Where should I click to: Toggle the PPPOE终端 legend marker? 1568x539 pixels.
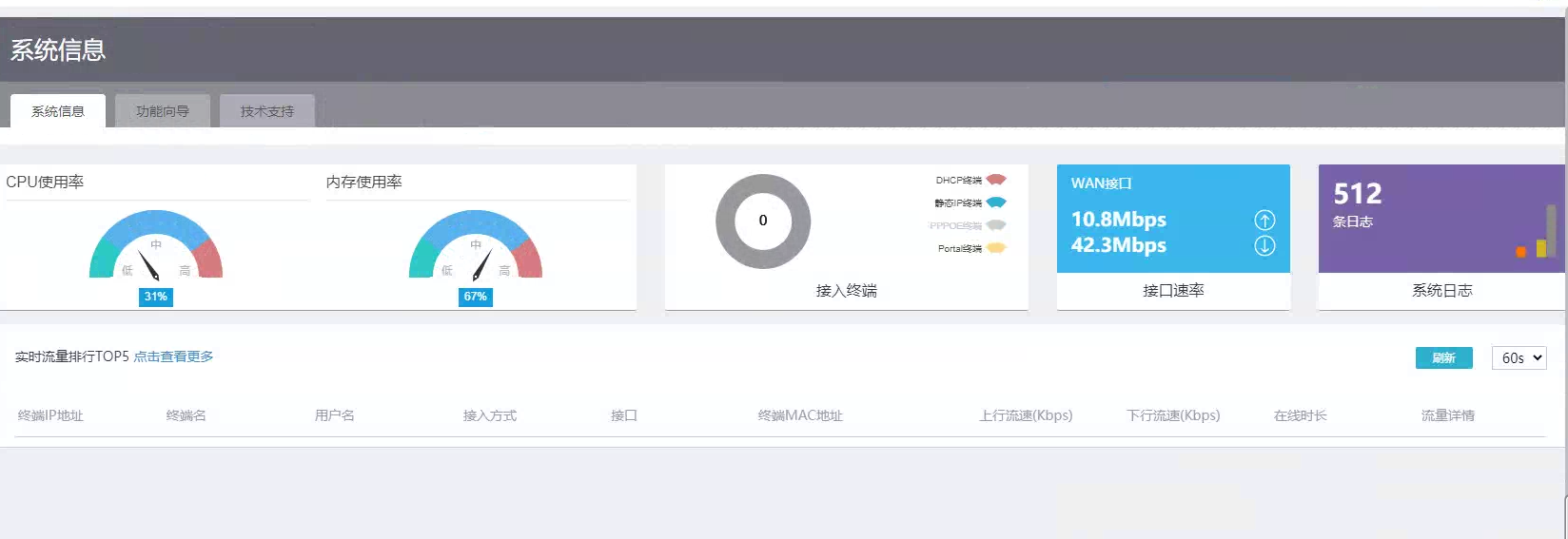click(x=996, y=225)
